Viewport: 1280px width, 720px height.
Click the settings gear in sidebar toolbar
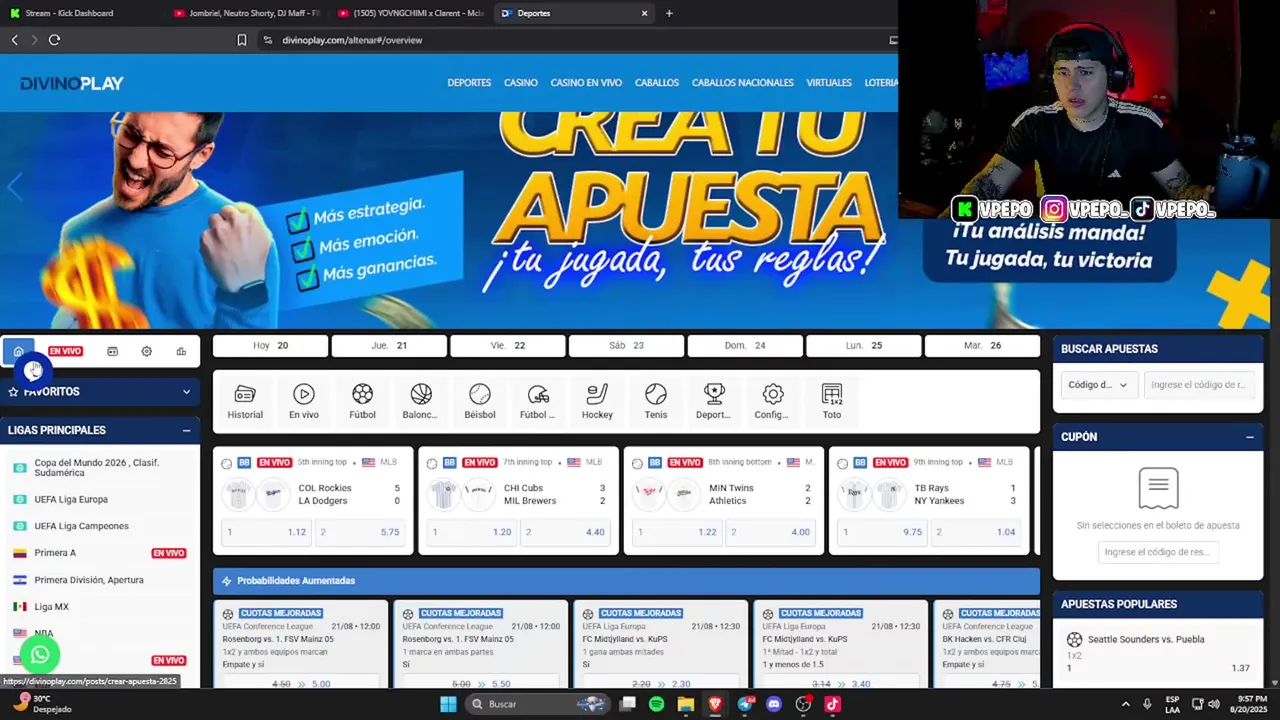pos(147,351)
